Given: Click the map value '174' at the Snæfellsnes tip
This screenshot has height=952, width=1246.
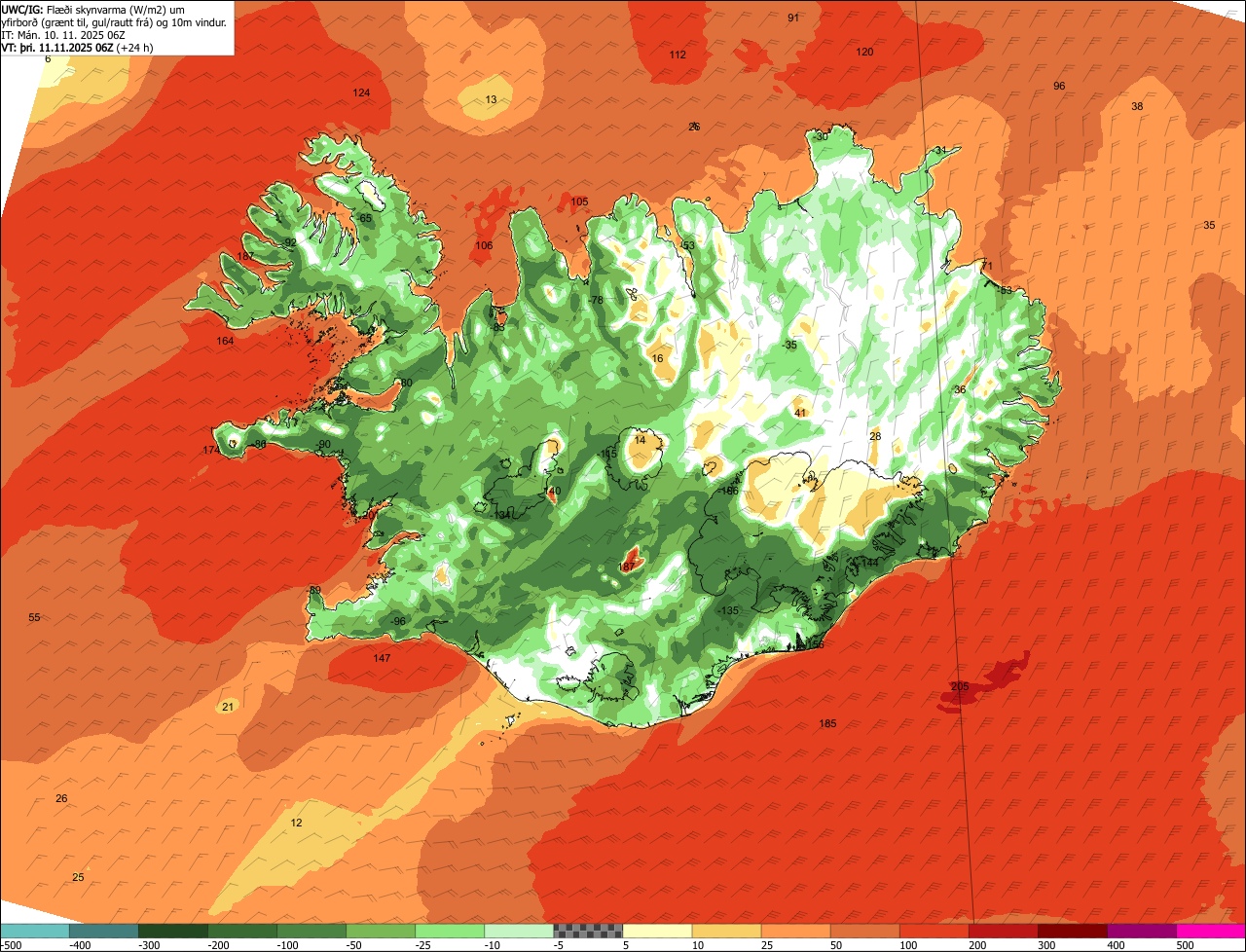Looking at the screenshot, I should tap(211, 450).
